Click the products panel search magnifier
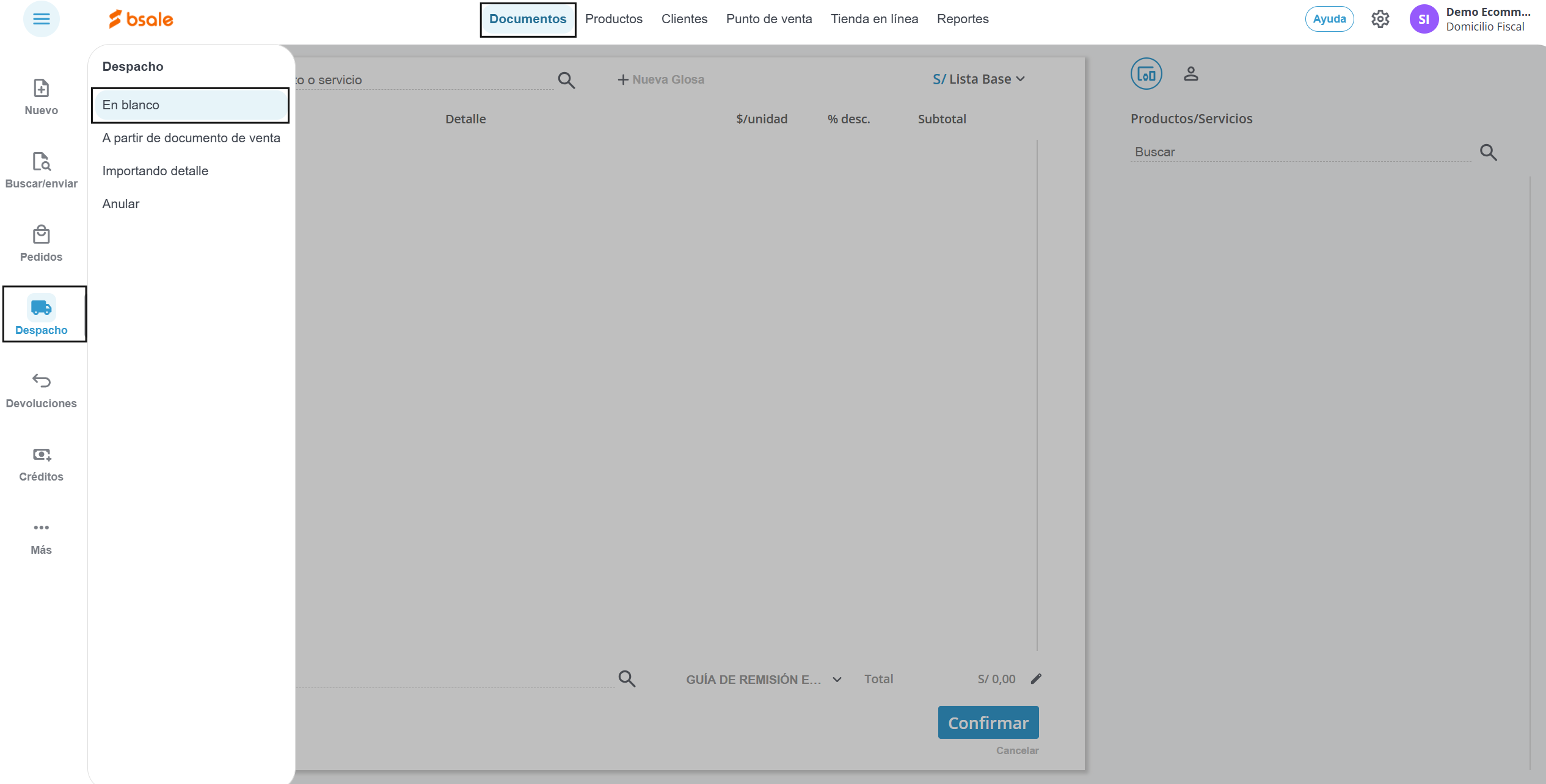Image resolution: width=1546 pixels, height=784 pixels. pyautogui.click(x=1488, y=152)
